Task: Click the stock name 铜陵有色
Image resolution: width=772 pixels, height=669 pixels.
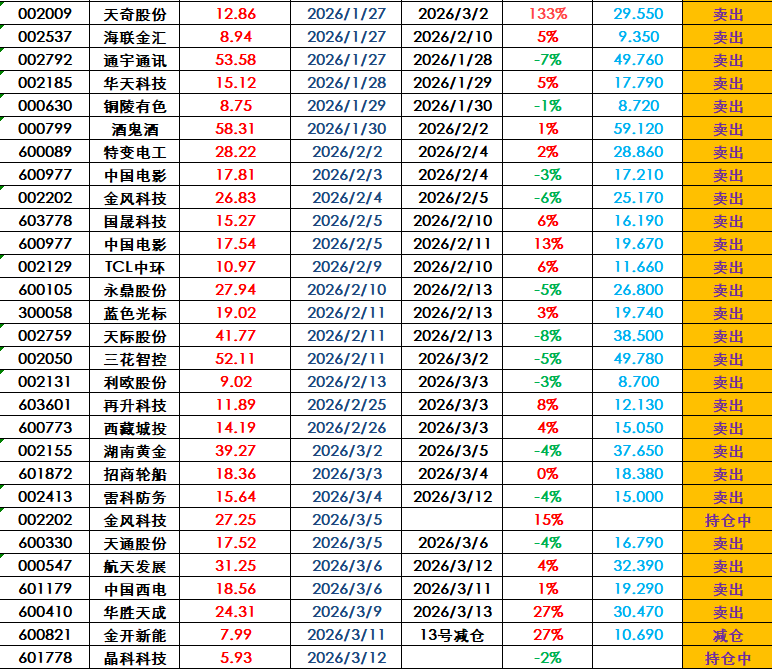Action: pyautogui.click(x=135, y=106)
